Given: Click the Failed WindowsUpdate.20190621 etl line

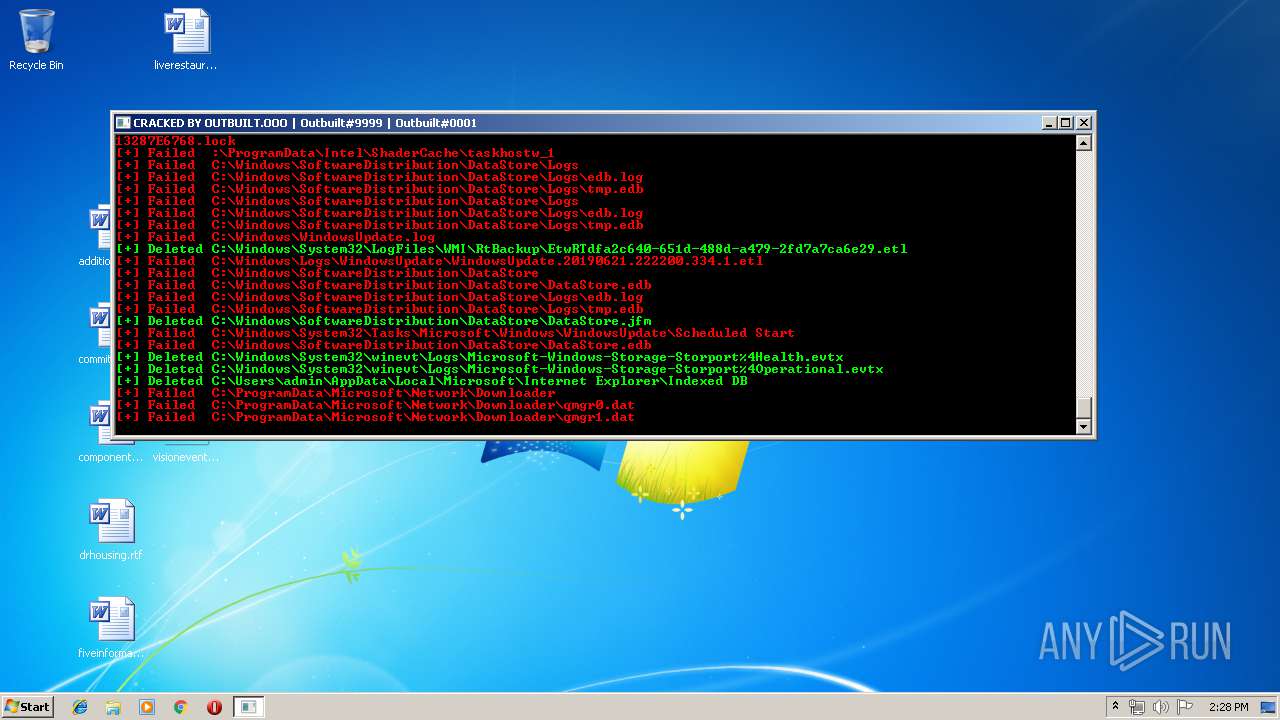Looking at the screenshot, I should click(x=439, y=261).
